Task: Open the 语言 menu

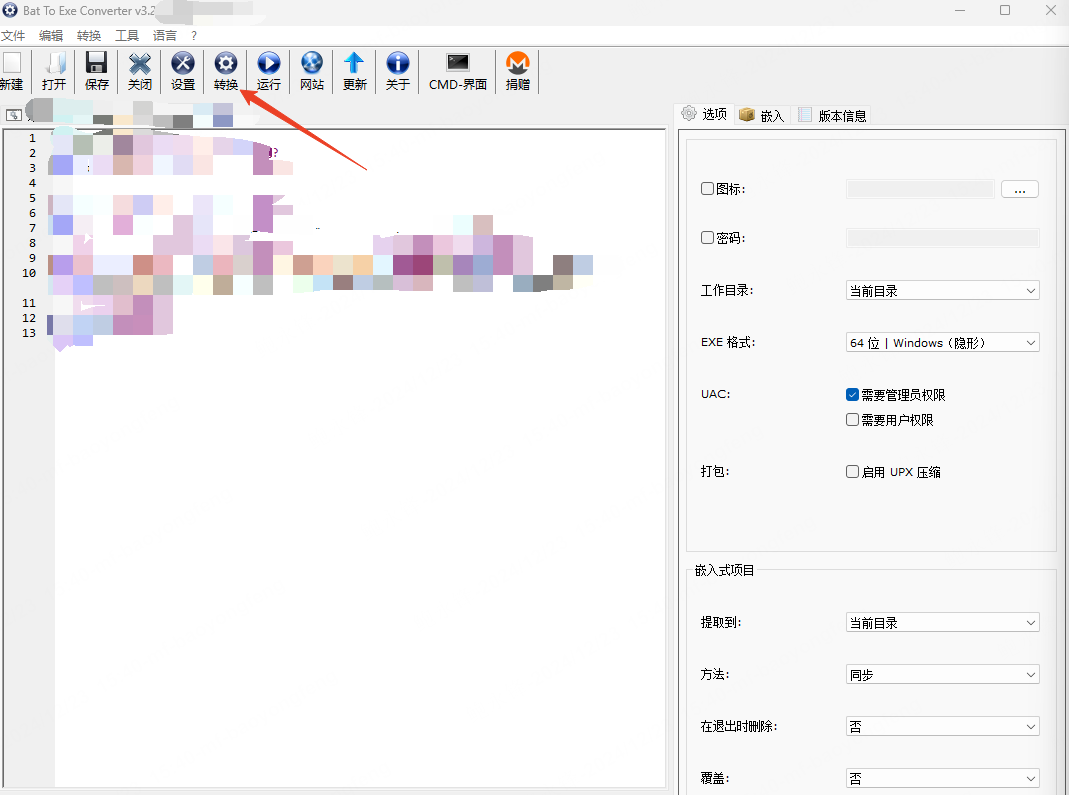Action: (x=165, y=35)
